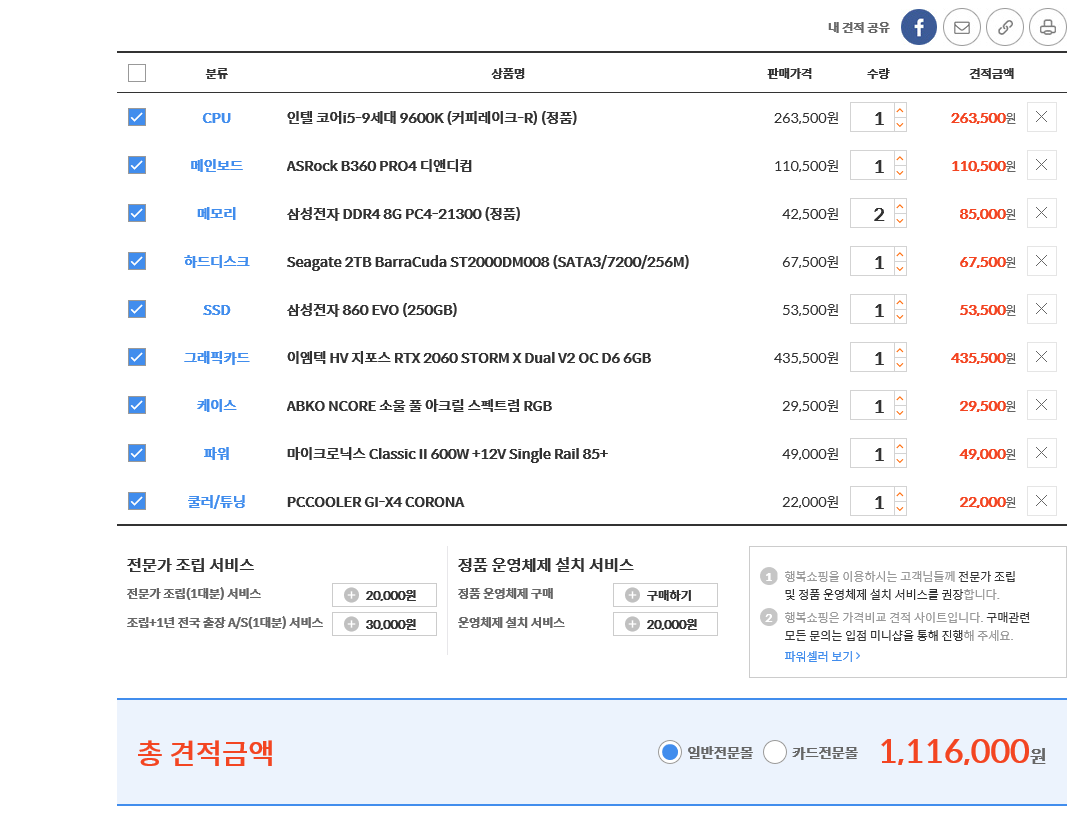Share estimate on Facebook
The height and width of the screenshot is (817, 1083).
tap(918, 27)
